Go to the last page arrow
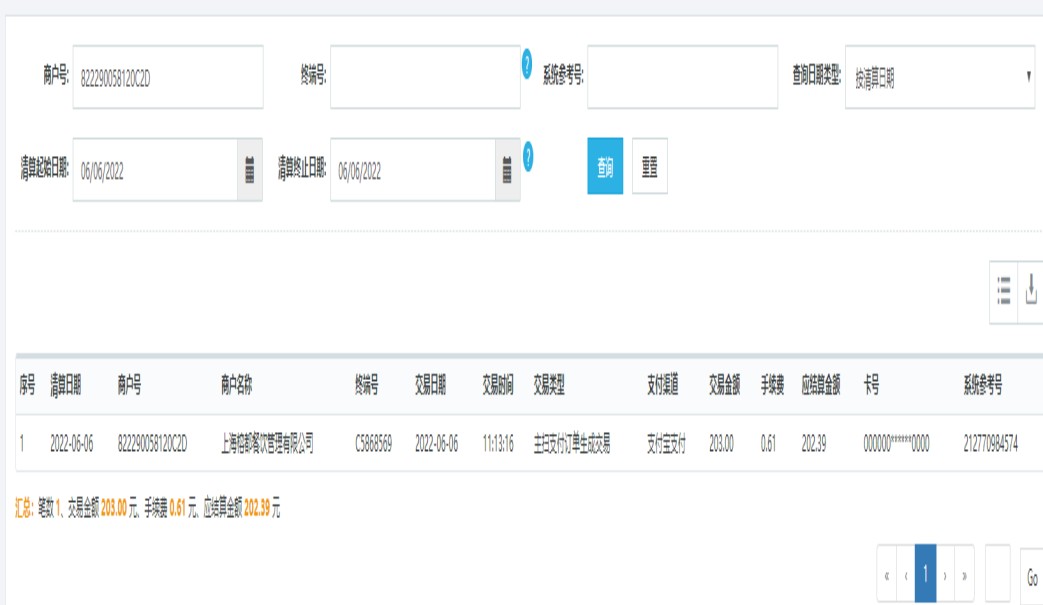The width and height of the screenshot is (1043, 605). 964,576
